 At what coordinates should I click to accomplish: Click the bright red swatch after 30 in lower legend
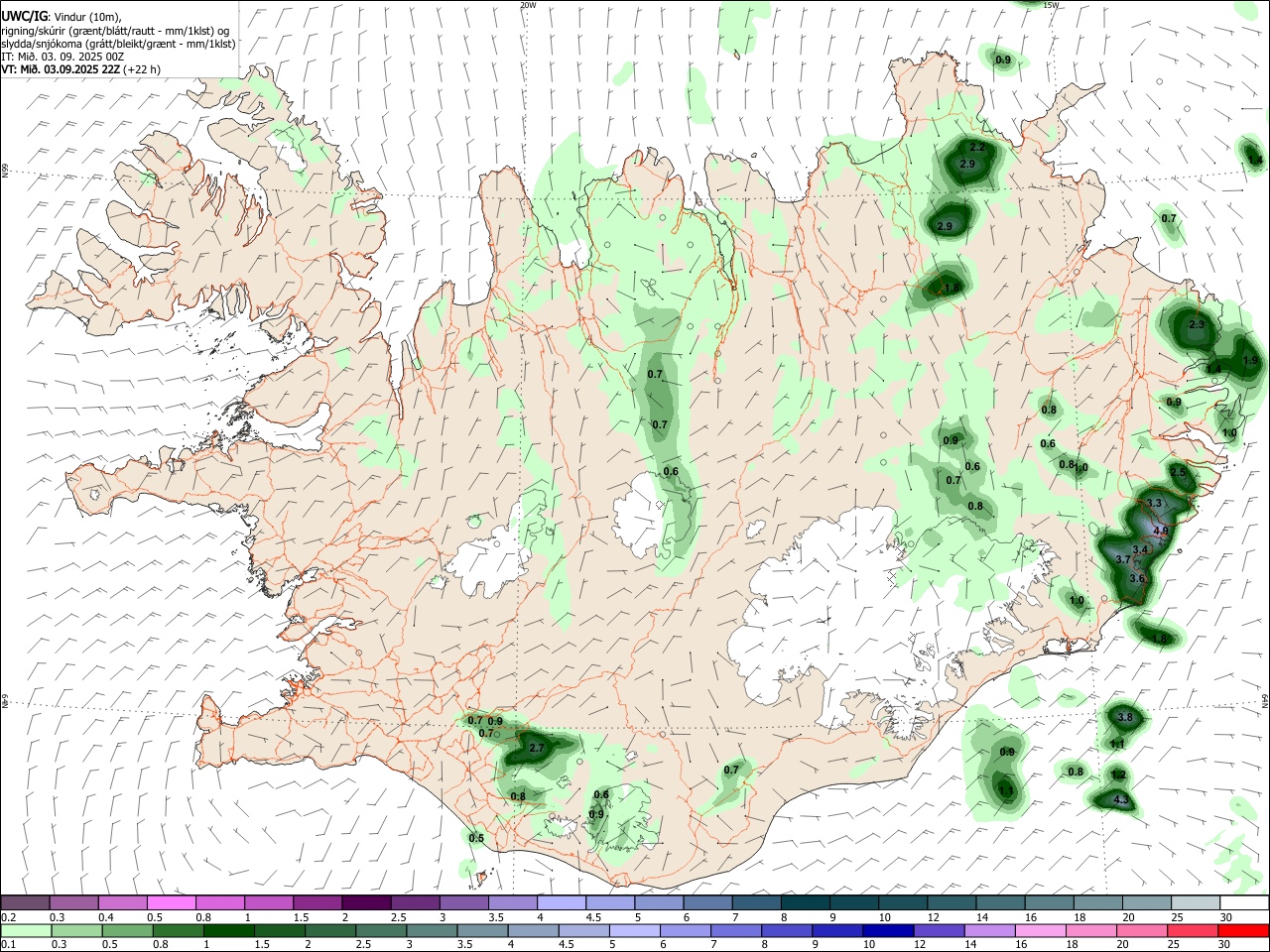point(1244,930)
